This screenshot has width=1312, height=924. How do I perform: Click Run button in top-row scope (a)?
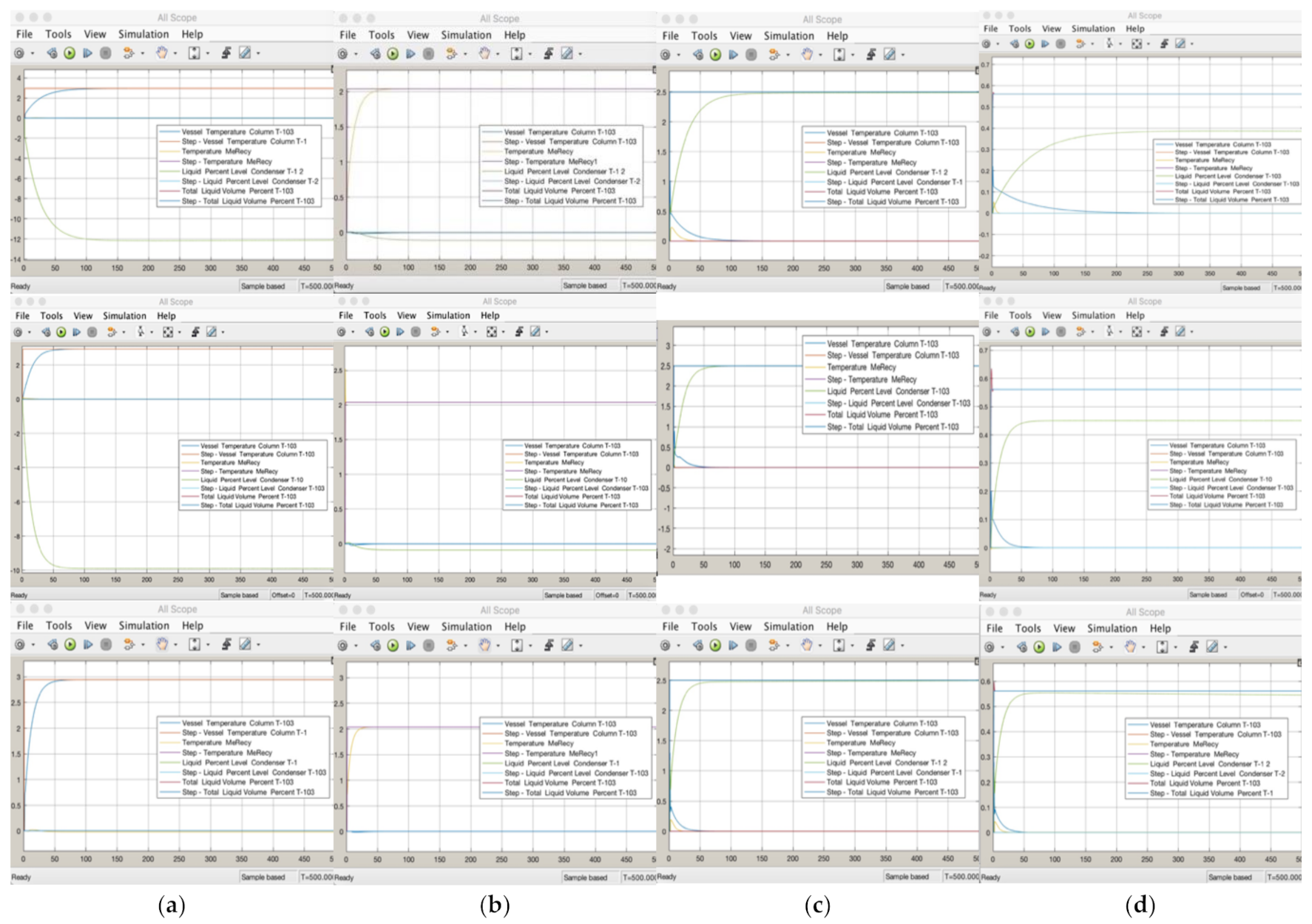pyautogui.click(x=70, y=53)
